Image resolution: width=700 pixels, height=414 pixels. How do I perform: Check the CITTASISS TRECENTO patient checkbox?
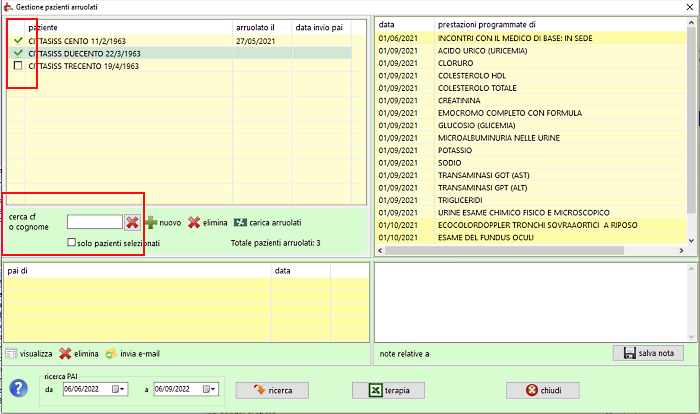(x=18, y=66)
